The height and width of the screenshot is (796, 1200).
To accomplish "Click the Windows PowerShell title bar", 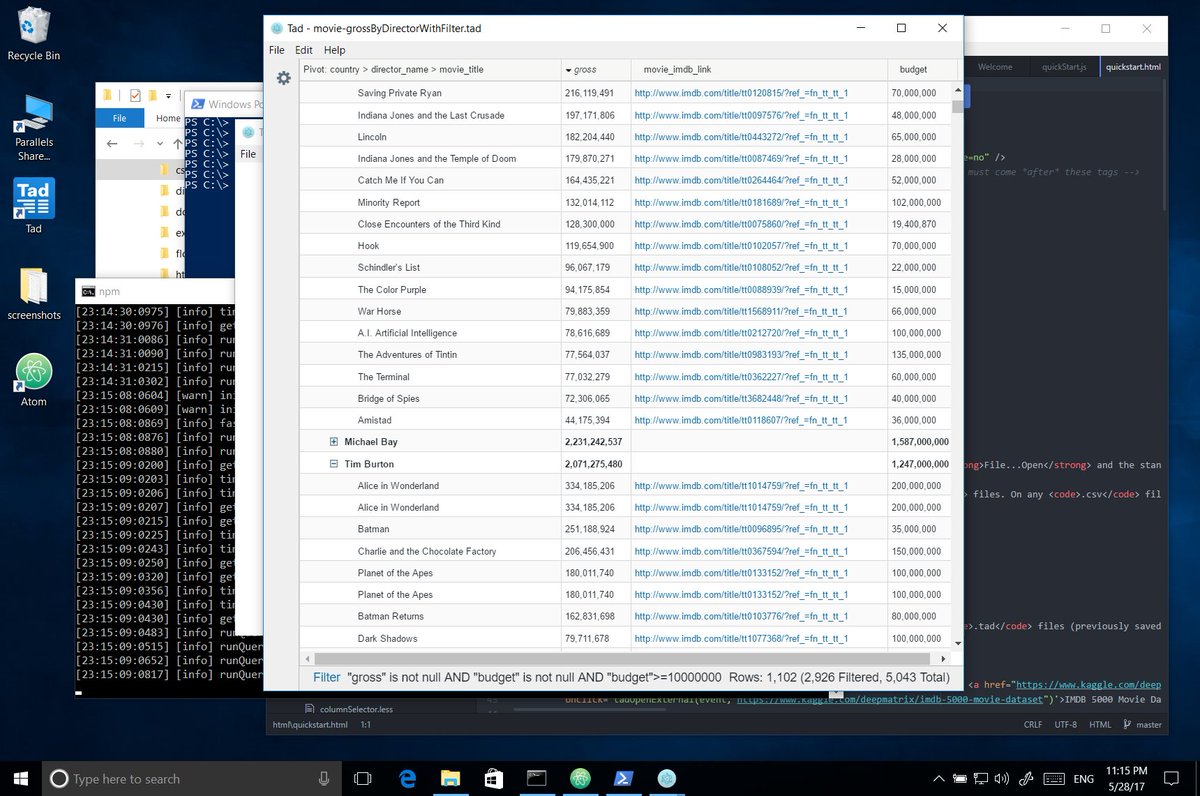I will (225, 104).
